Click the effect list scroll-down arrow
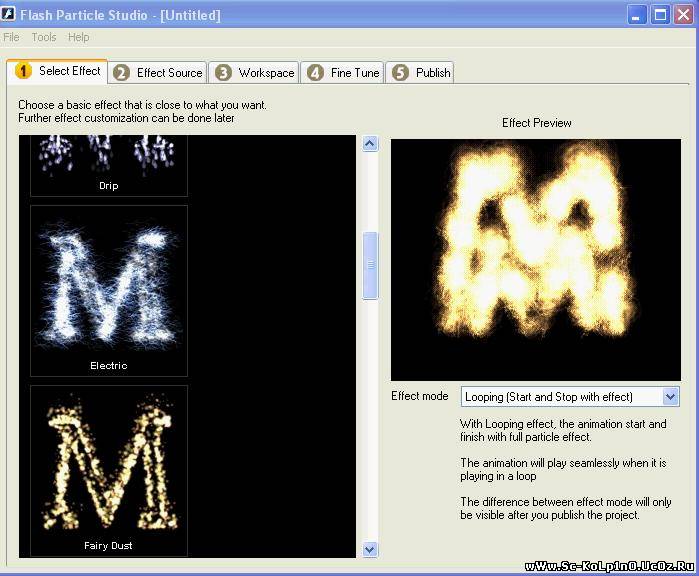The image size is (699, 576). click(x=370, y=550)
